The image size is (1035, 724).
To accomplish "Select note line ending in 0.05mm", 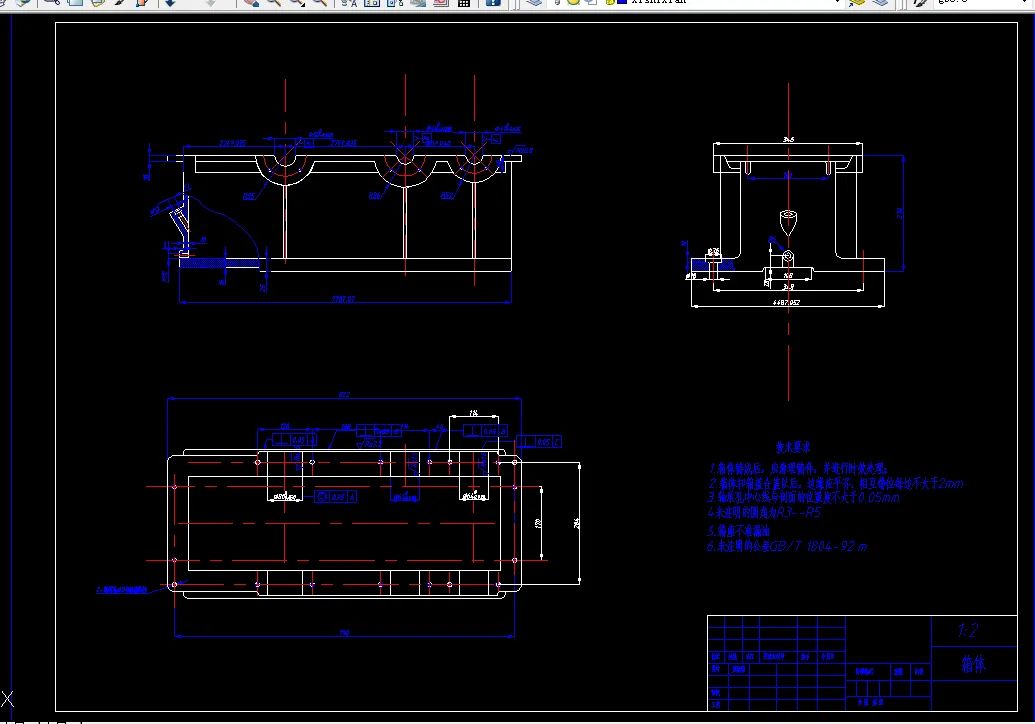I will coord(803,497).
